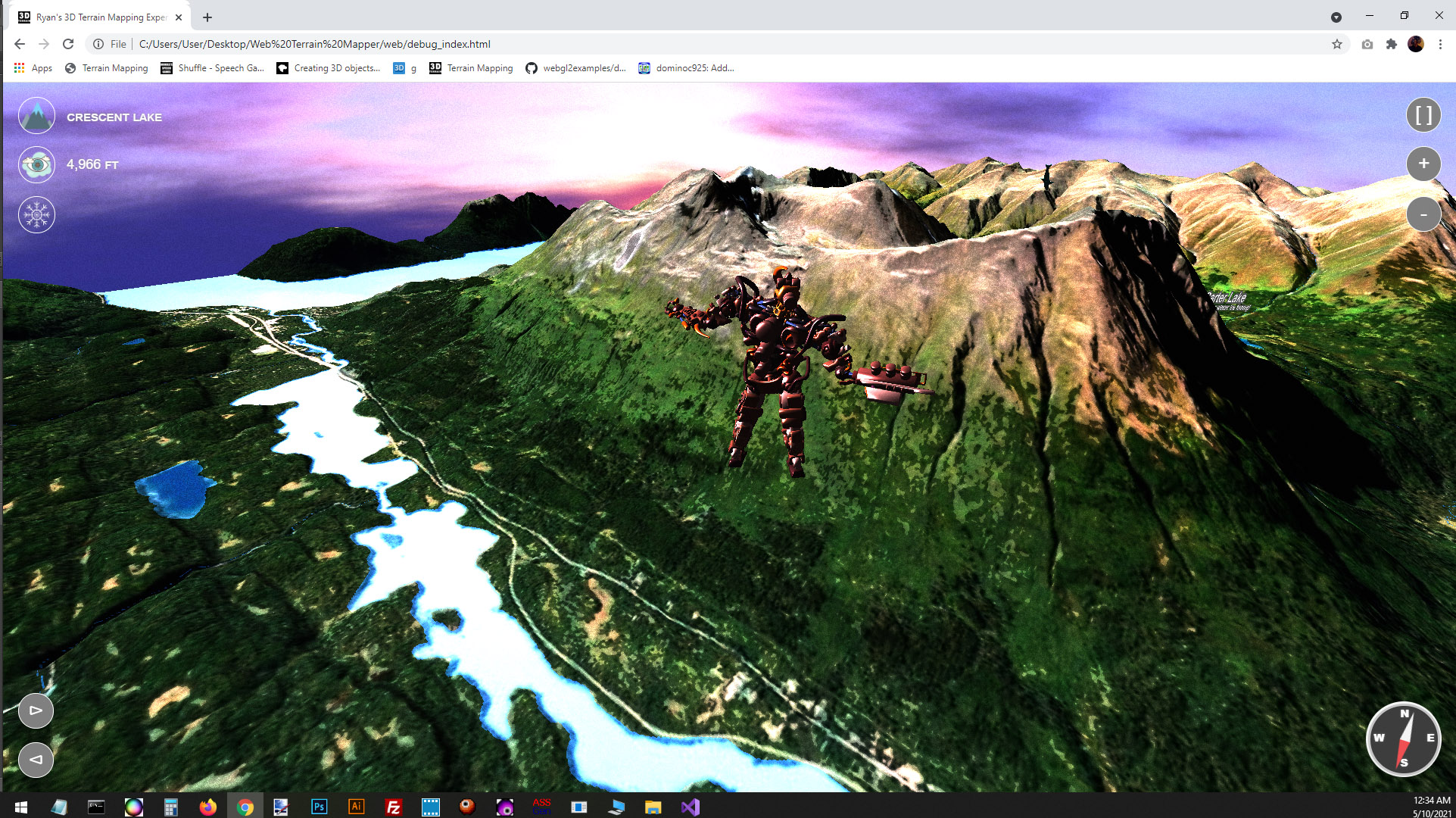
Task: Open the Apps bookmark shortcut
Action: point(33,68)
